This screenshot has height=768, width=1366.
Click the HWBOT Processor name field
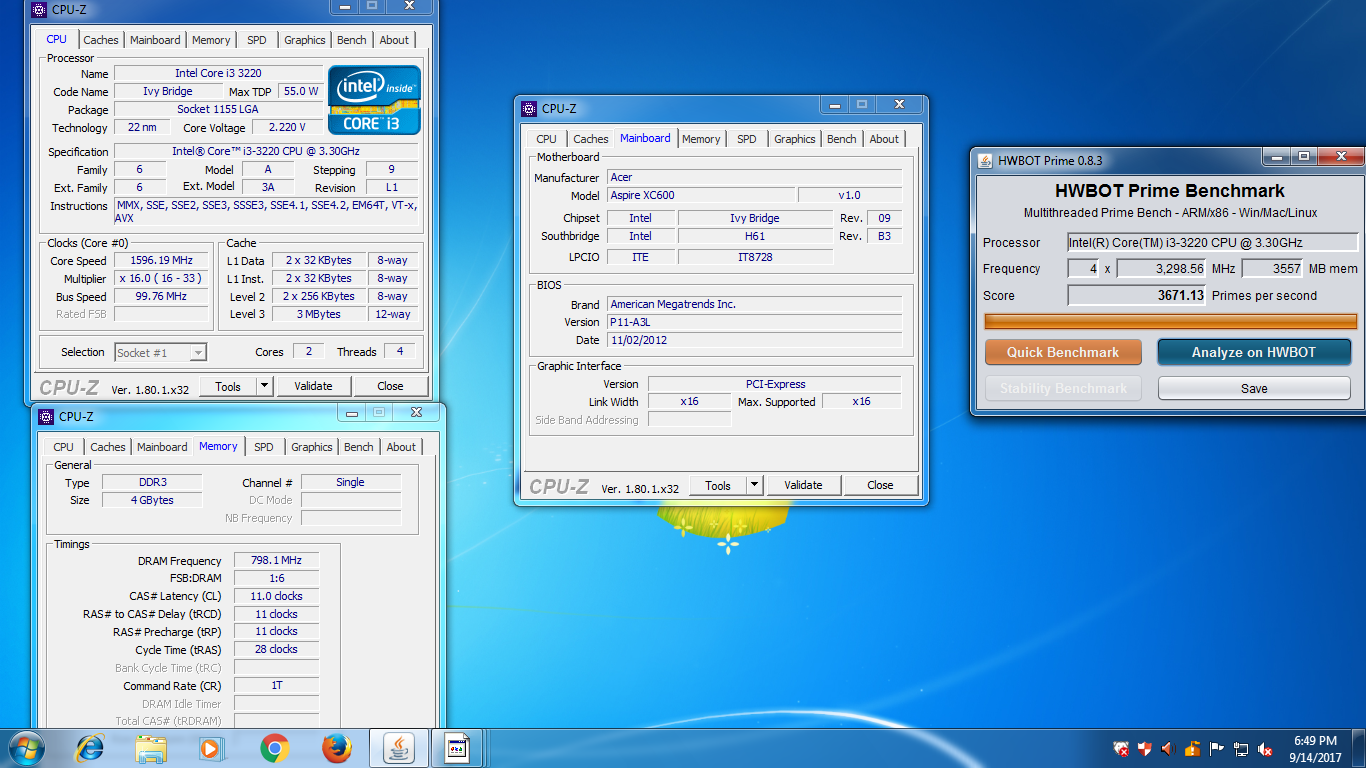pyautogui.click(x=1212, y=242)
